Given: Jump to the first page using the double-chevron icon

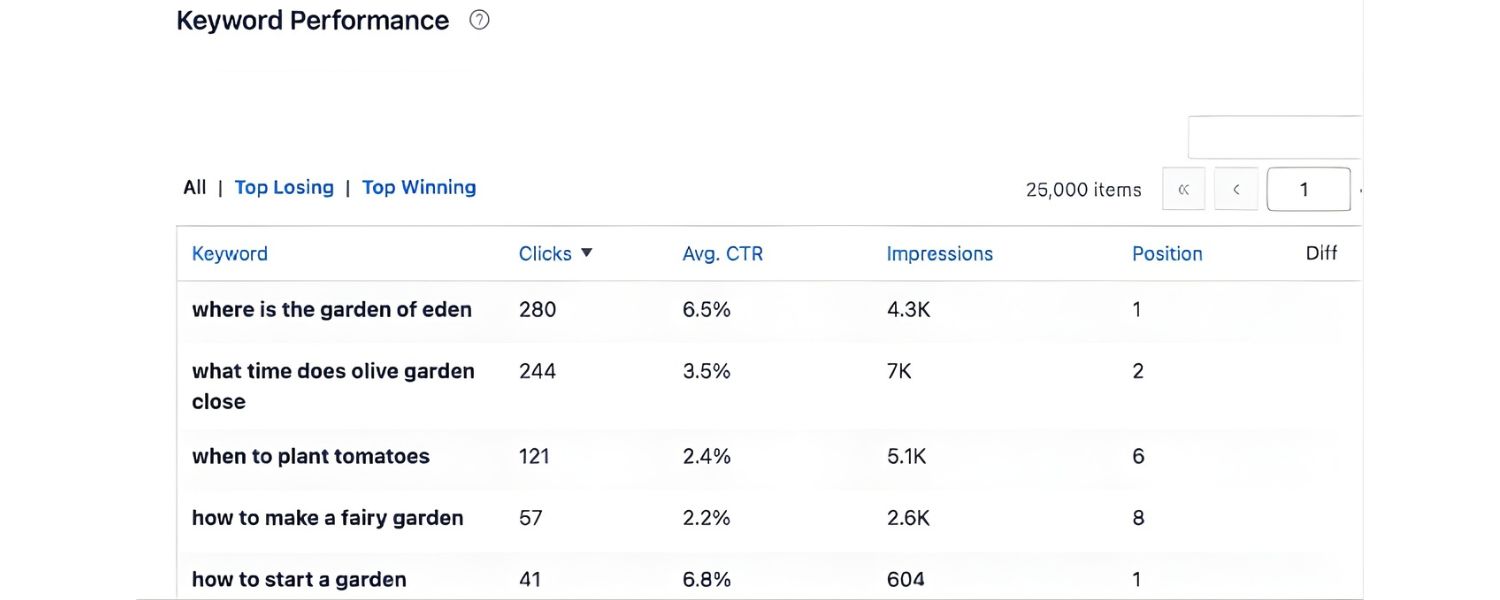Looking at the screenshot, I should pos(1183,188).
